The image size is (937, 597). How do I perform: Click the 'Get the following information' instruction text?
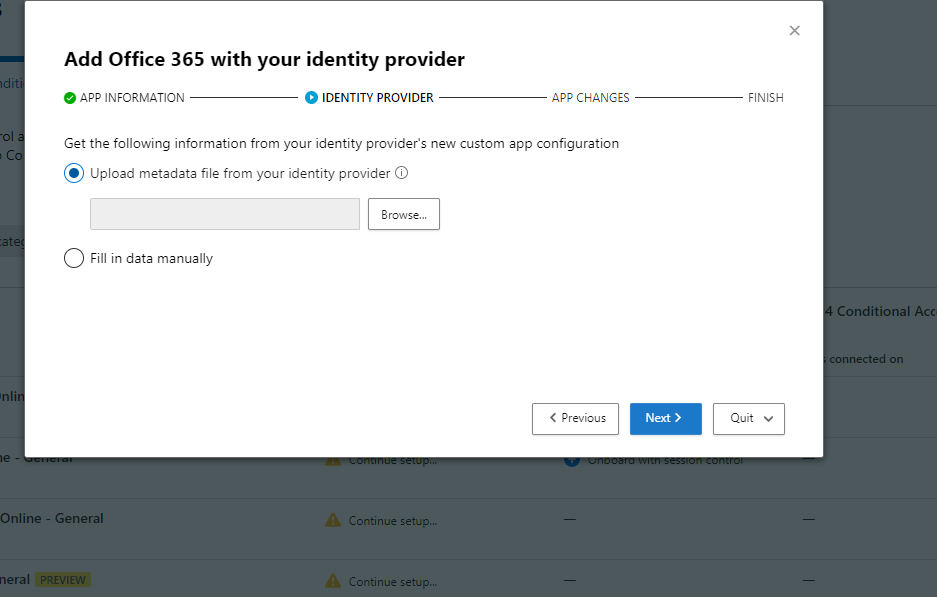click(x=341, y=143)
